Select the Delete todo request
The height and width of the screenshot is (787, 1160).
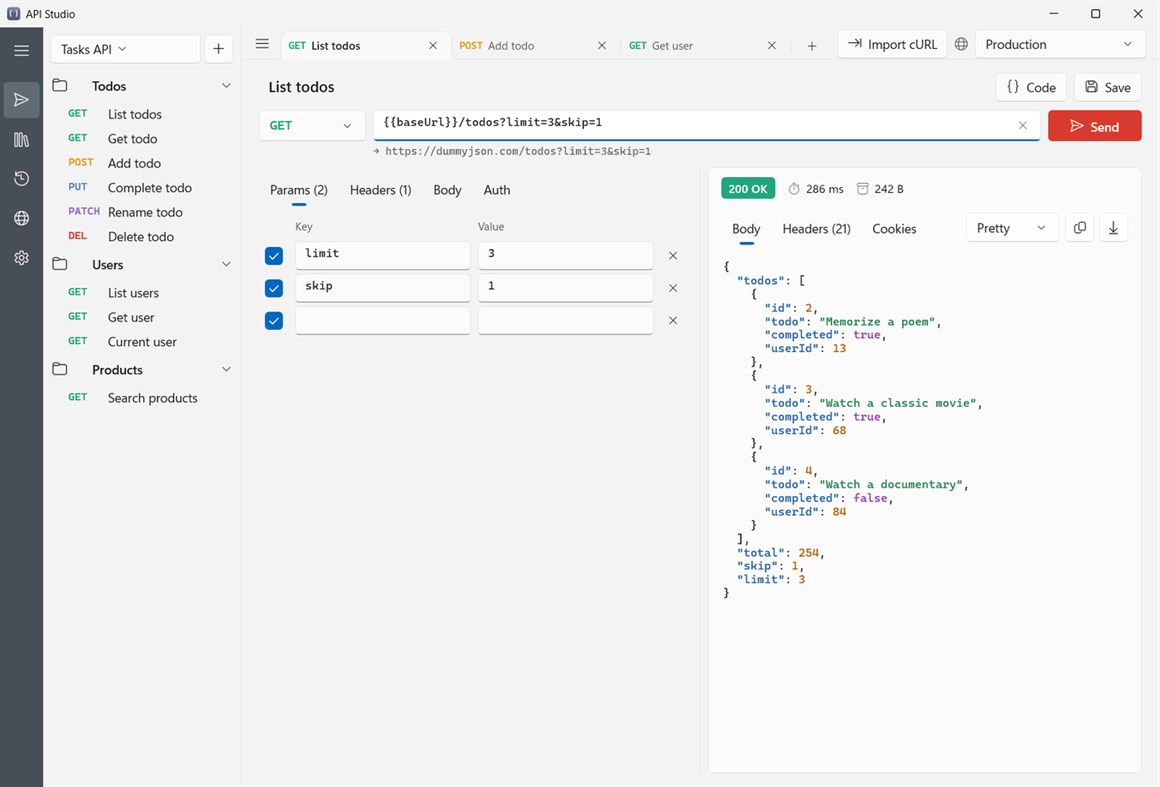point(141,237)
